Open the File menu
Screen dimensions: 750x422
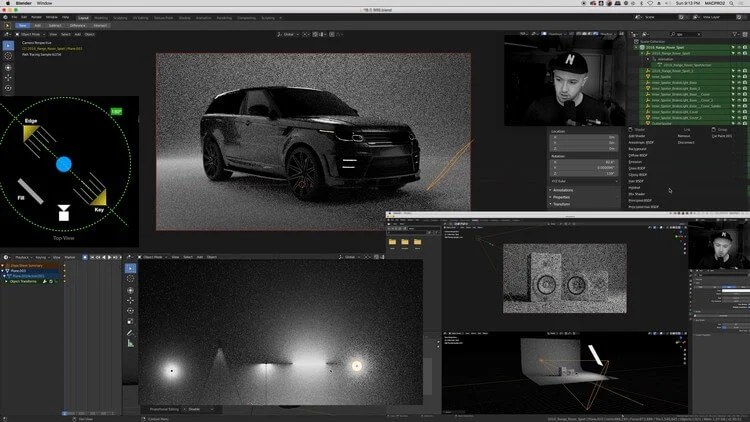14,17
